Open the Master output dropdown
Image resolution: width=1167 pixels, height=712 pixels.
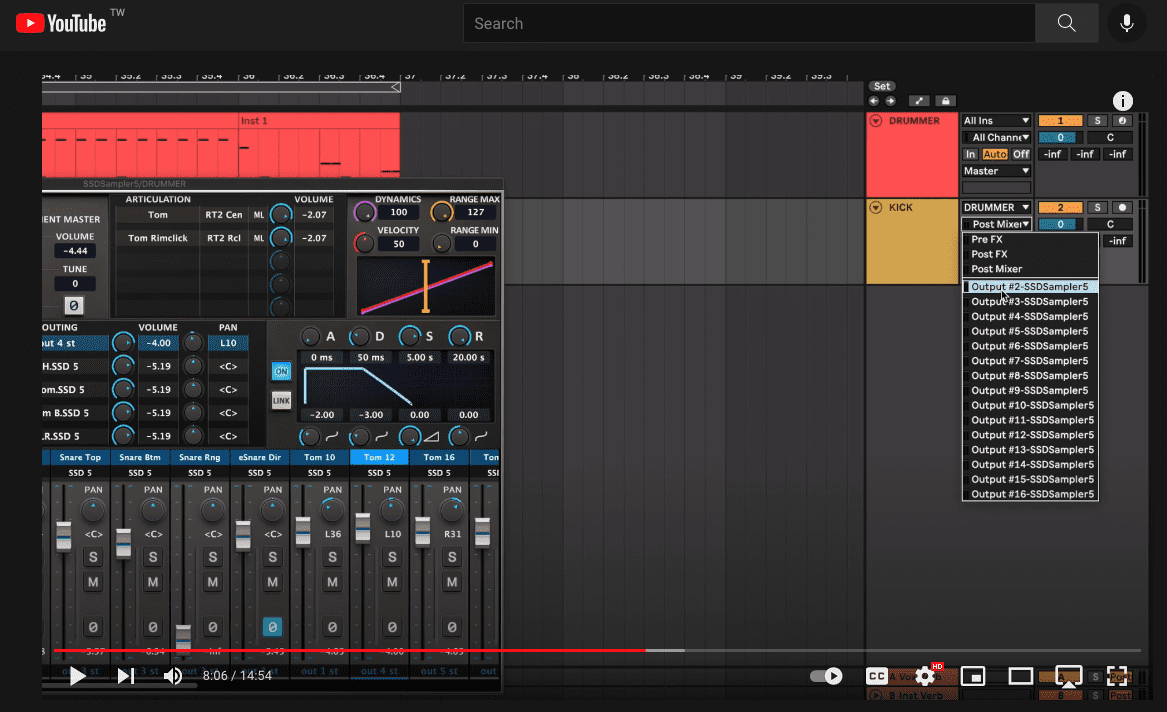pyautogui.click(x=996, y=171)
